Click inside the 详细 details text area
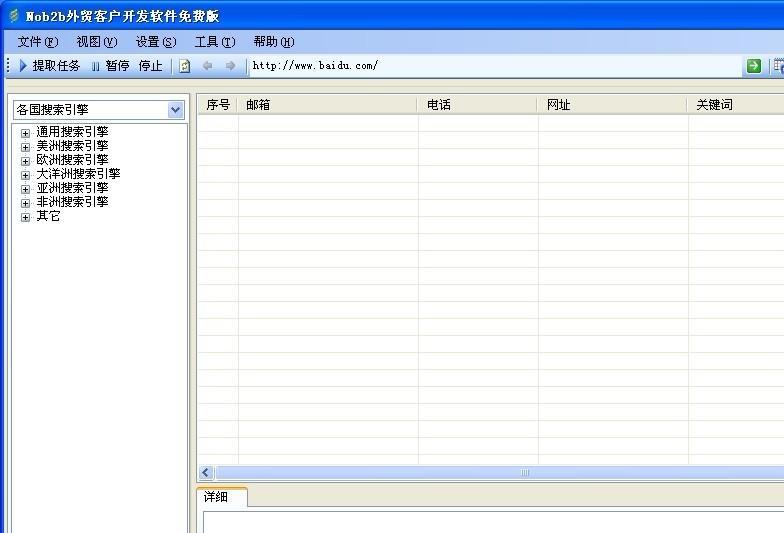 coord(494,522)
